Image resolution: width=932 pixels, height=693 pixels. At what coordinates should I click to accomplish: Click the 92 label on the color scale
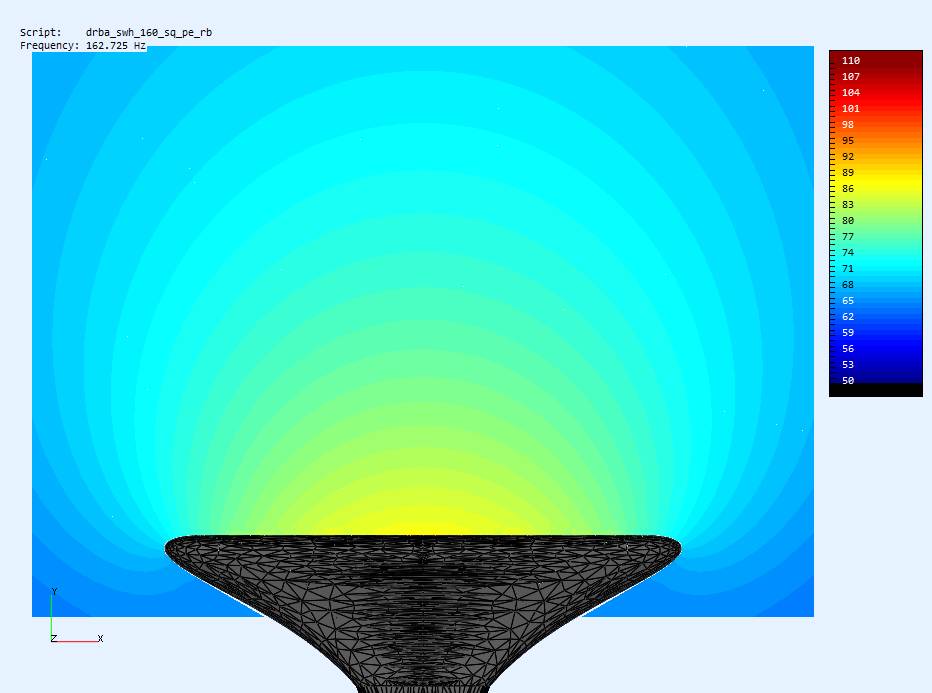848,157
